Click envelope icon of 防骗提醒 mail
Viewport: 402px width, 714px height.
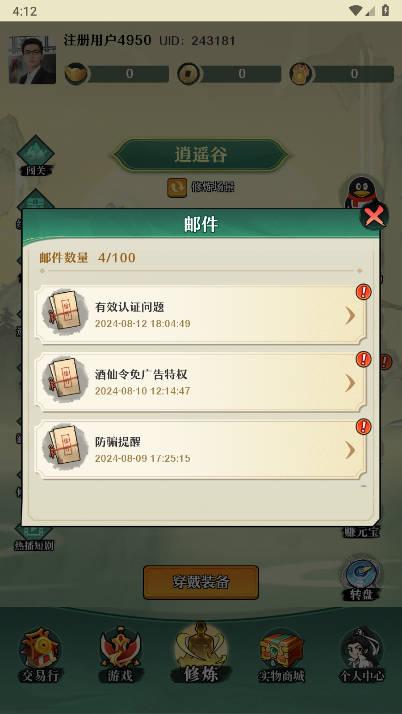(65, 447)
